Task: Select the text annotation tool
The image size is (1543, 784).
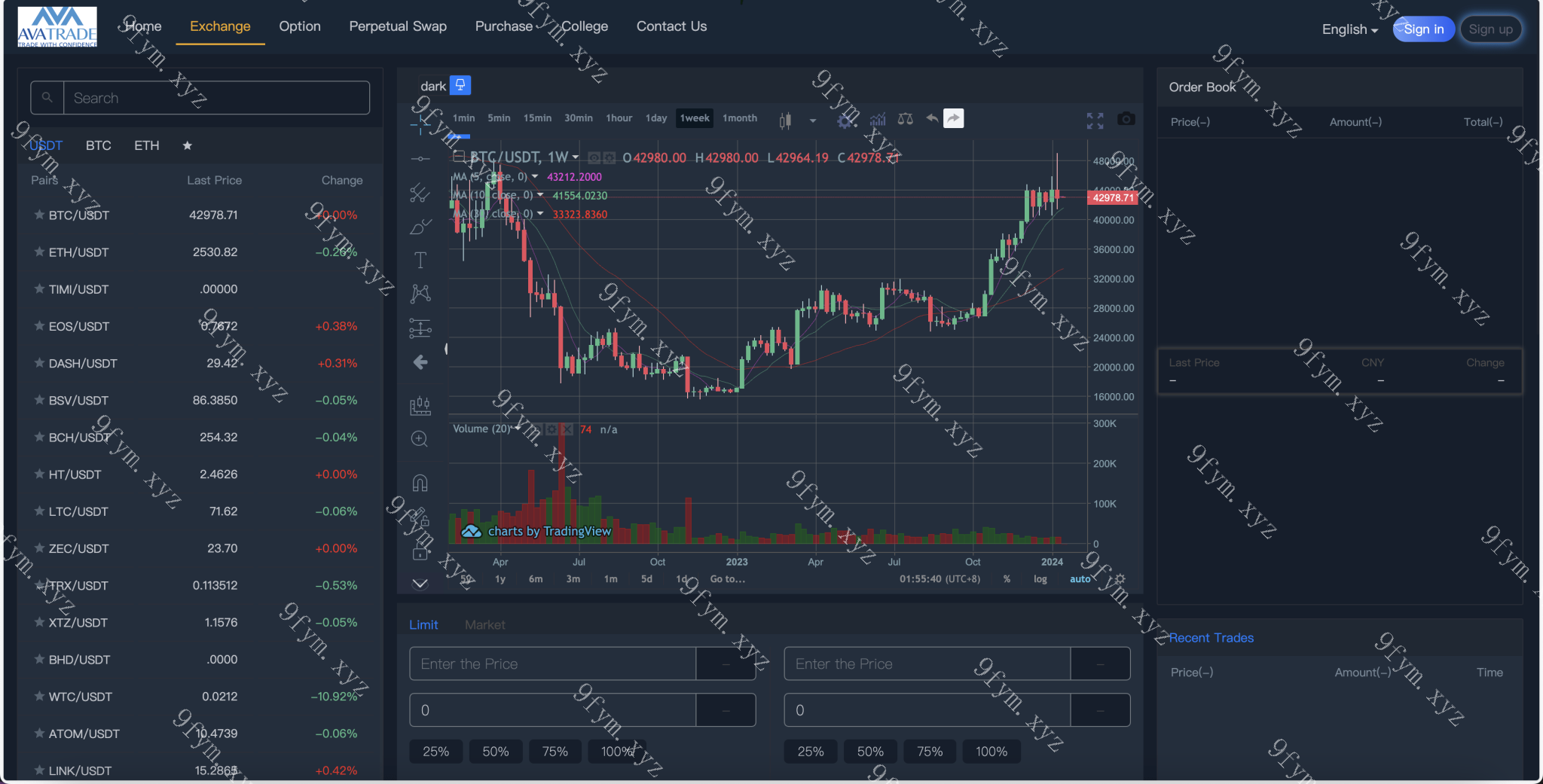Action: tap(420, 261)
